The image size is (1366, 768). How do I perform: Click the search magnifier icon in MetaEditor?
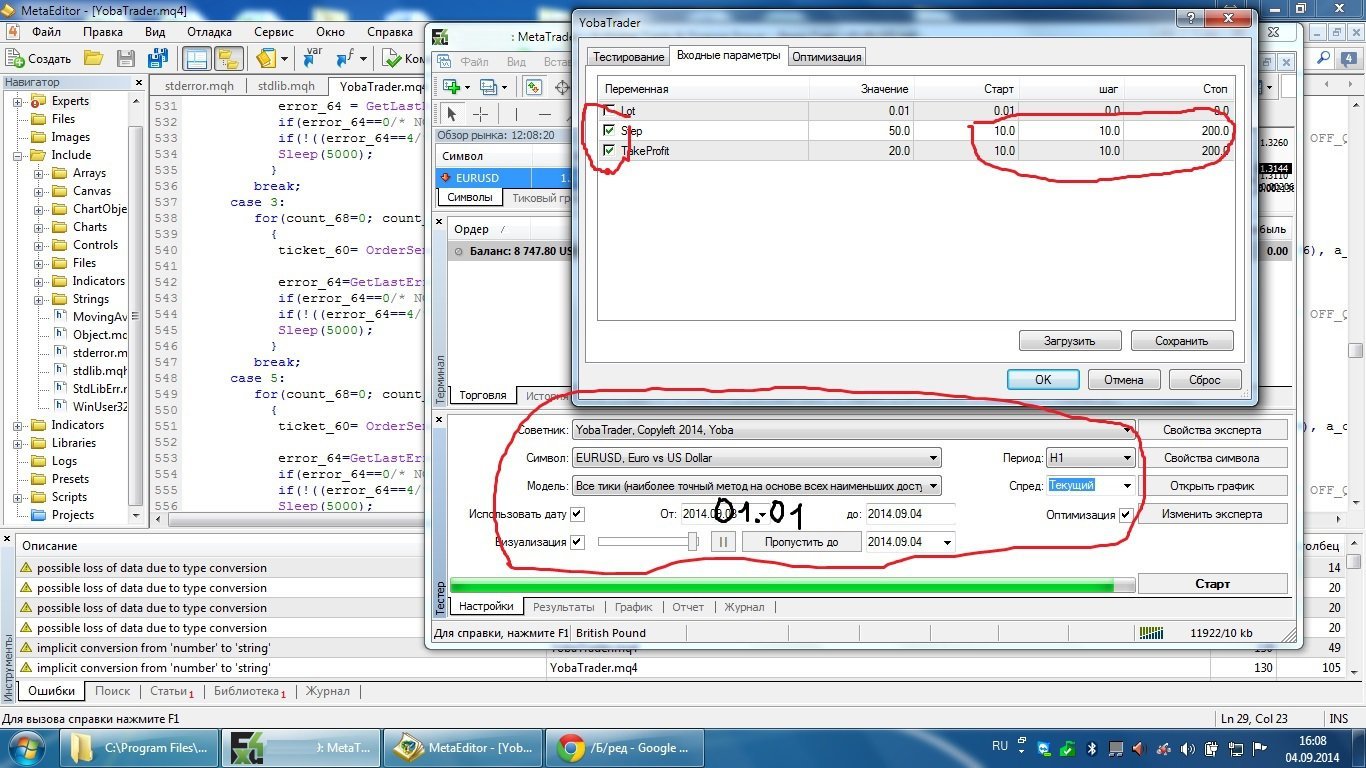1323,59
